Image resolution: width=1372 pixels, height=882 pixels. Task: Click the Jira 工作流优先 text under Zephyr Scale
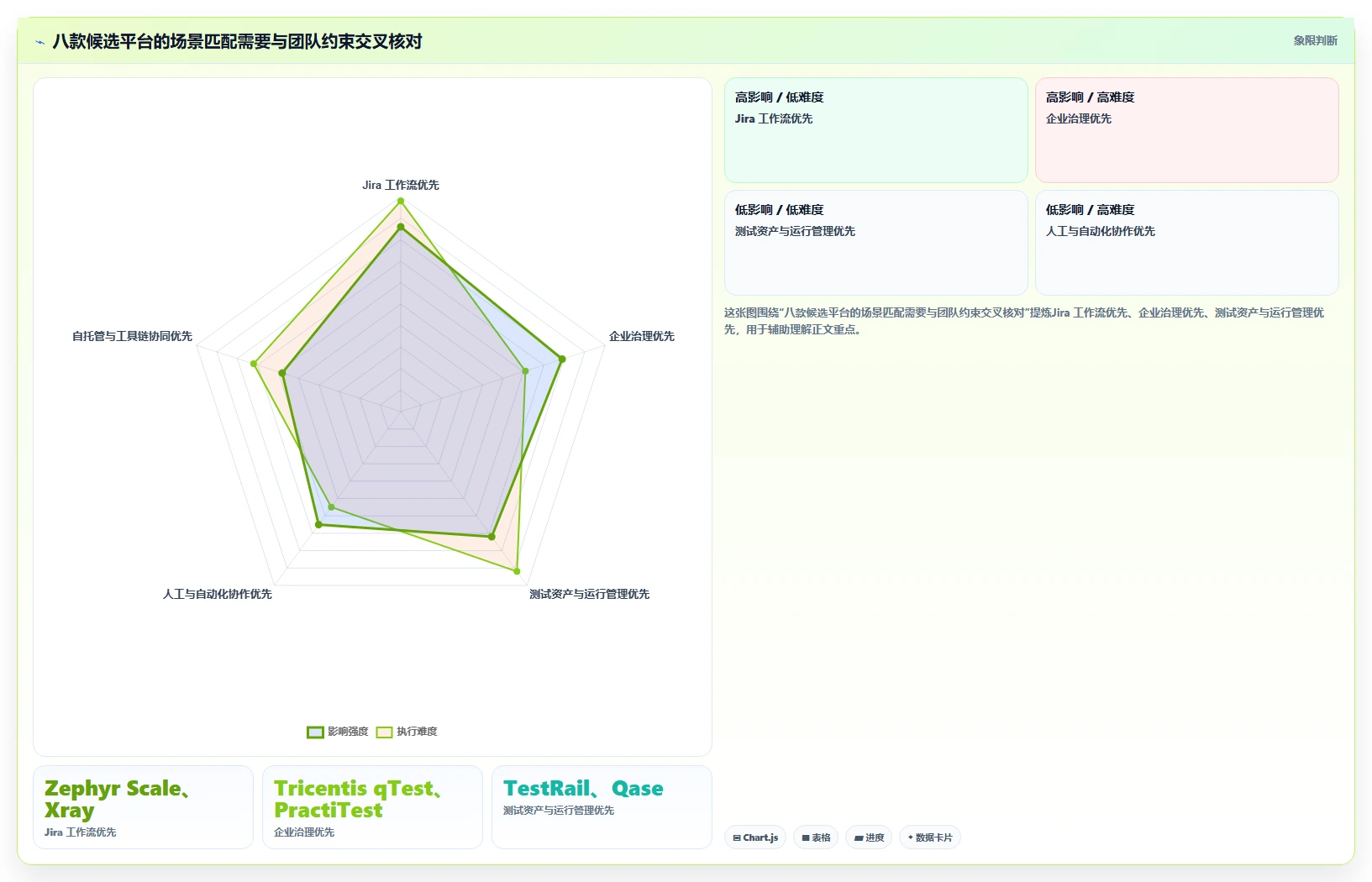81,832
